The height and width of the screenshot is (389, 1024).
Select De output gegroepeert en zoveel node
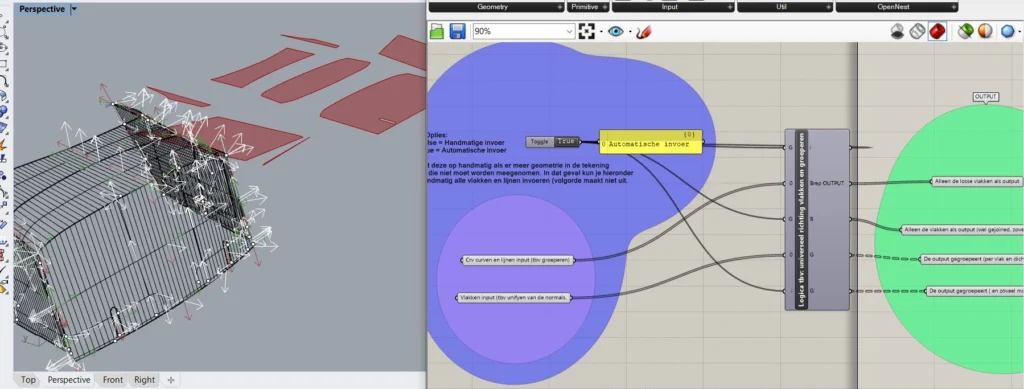point(975,291)
